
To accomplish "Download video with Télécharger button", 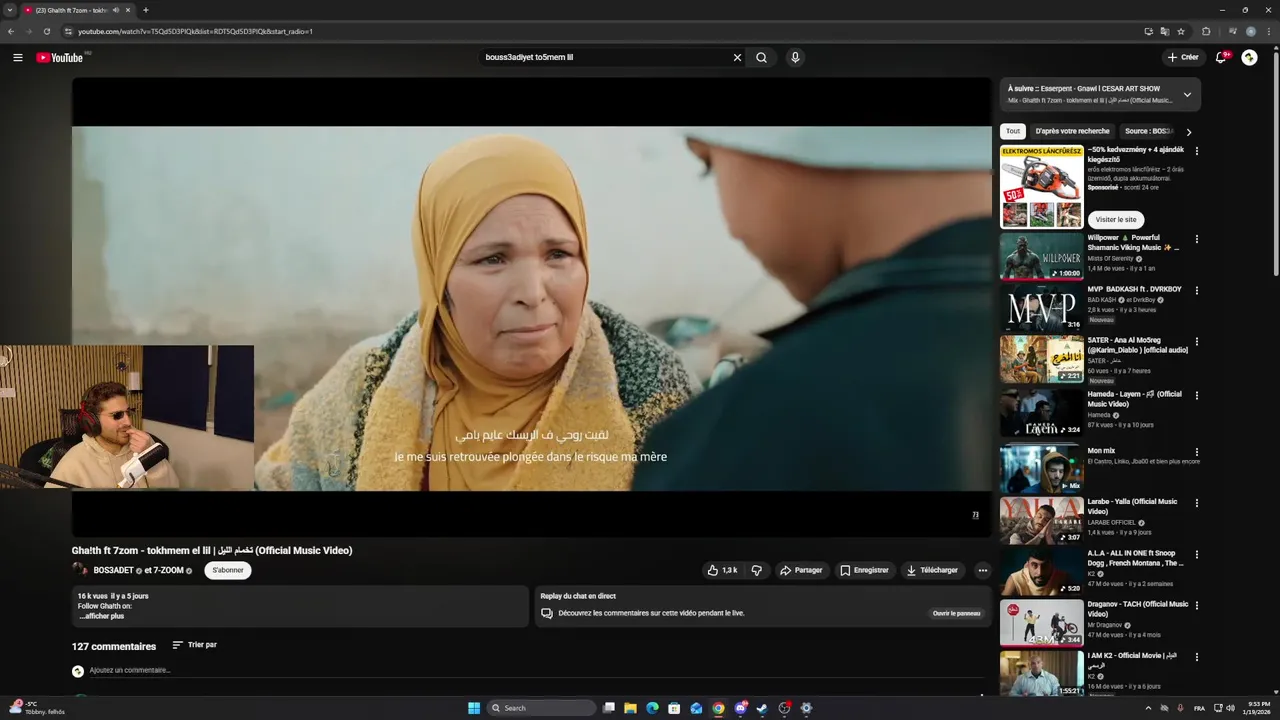I will tap(932, 570).
